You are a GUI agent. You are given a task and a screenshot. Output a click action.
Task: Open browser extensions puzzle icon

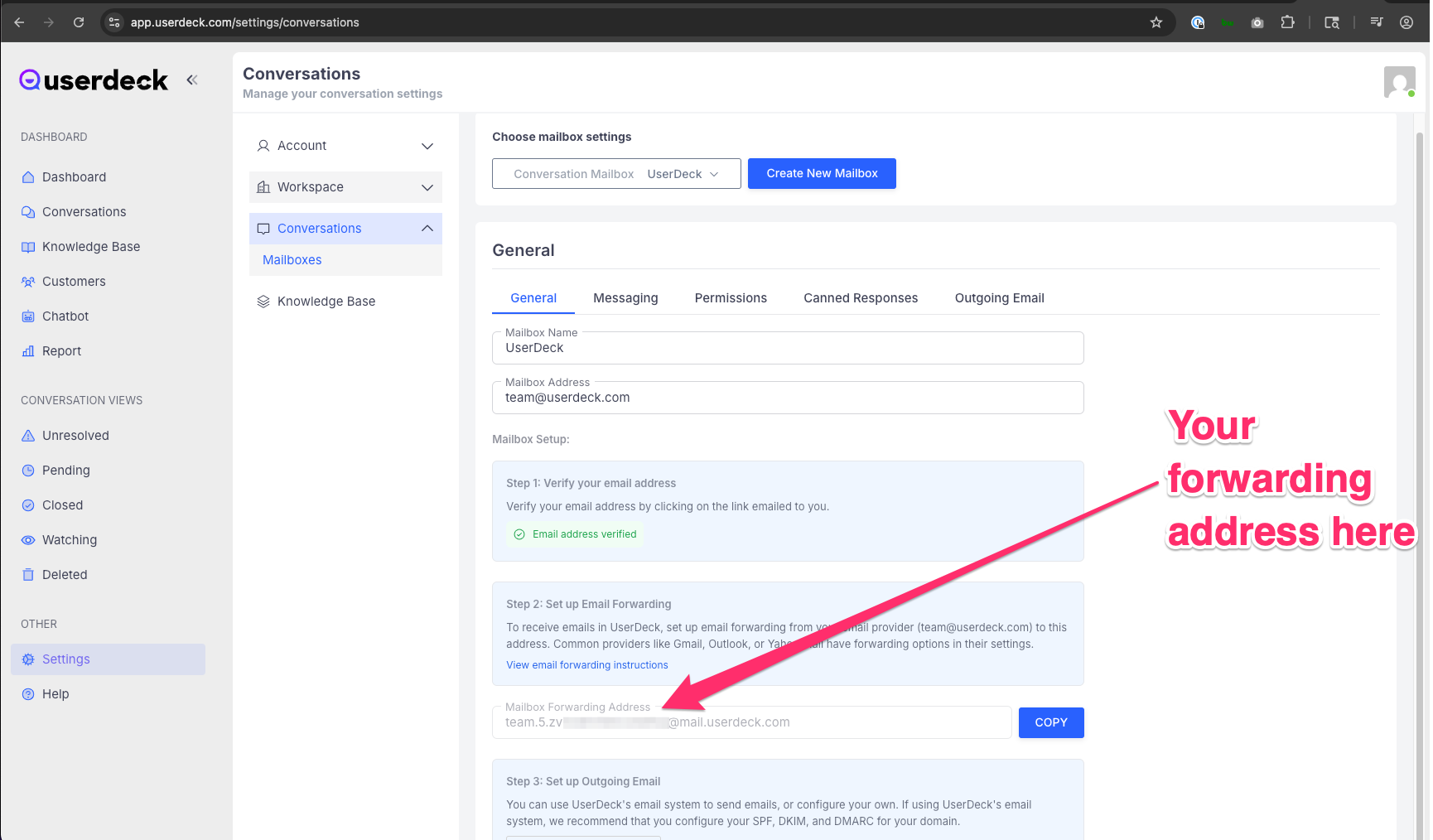(1287, 22)
